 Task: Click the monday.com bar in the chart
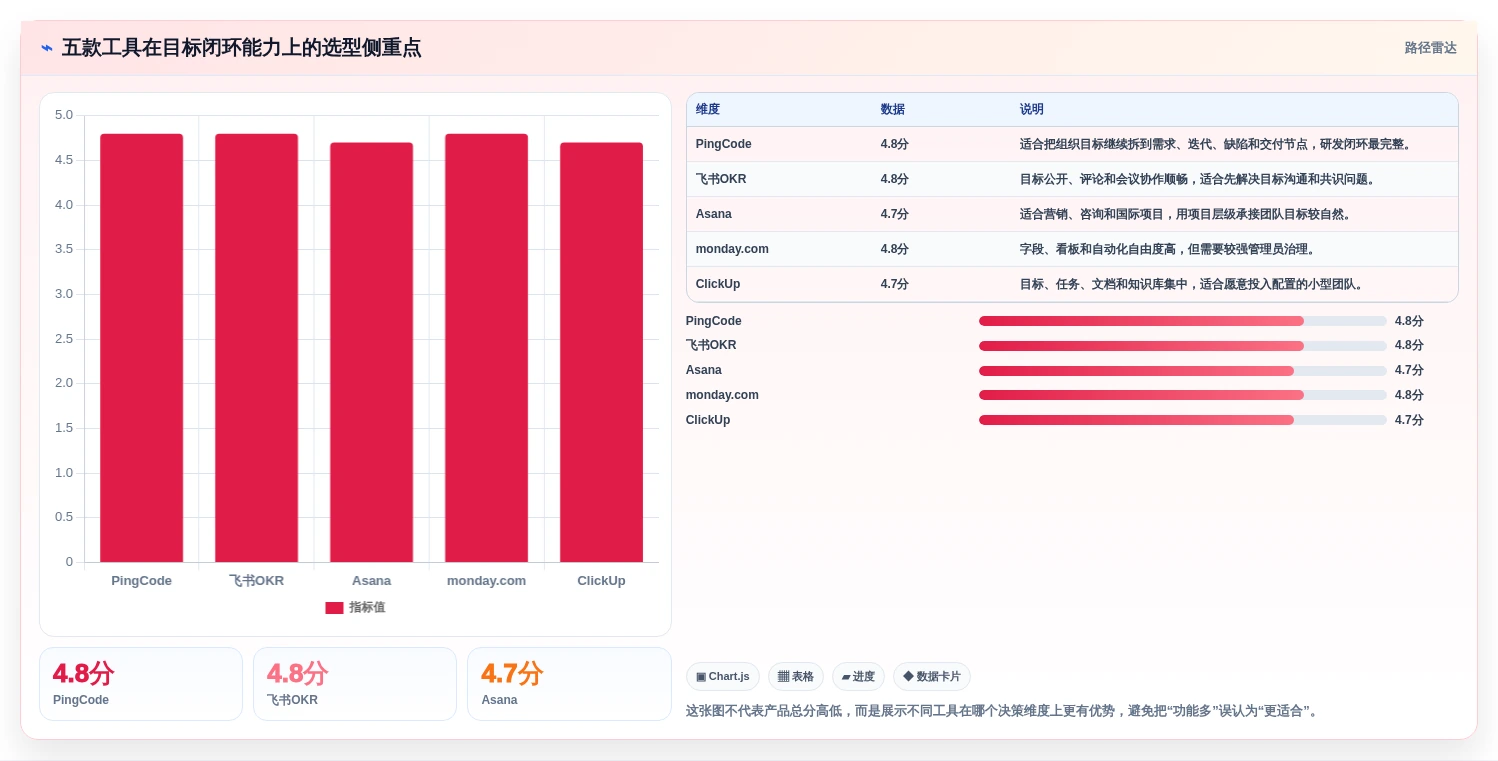coord(486,348)
